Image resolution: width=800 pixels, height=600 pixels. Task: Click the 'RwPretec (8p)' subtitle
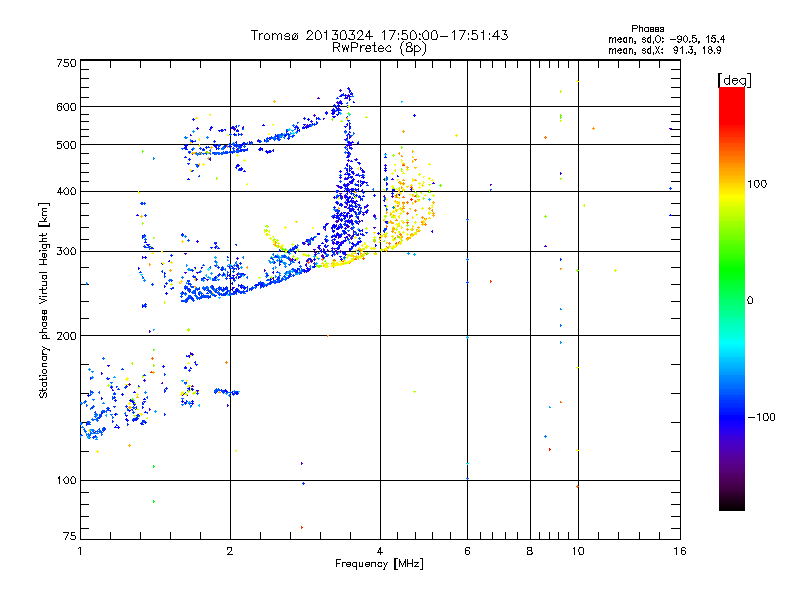379,48
